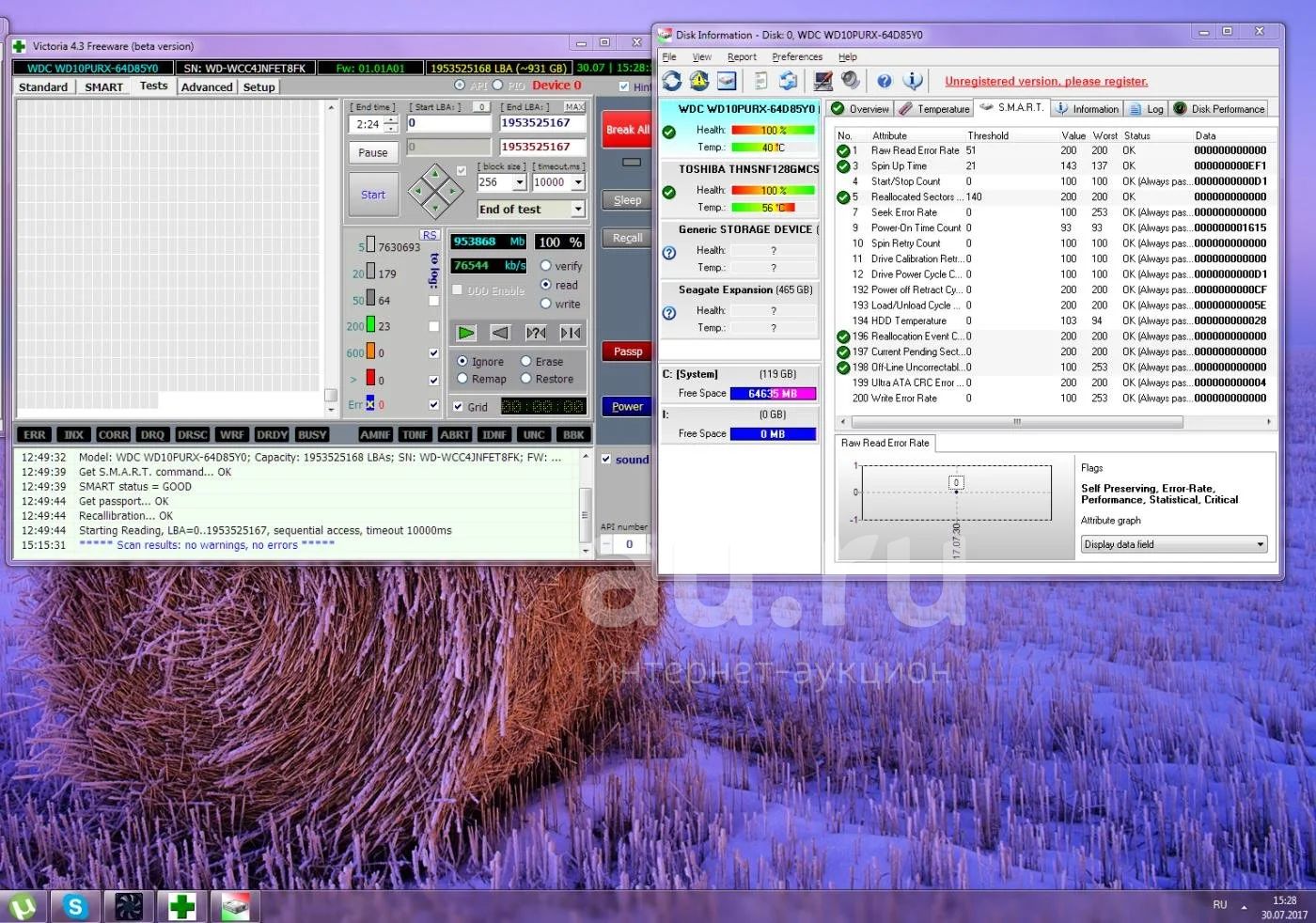Click the End time spinner up arrow
Viewport: 1316px width, 923px height.
click(x=391, y=119)
